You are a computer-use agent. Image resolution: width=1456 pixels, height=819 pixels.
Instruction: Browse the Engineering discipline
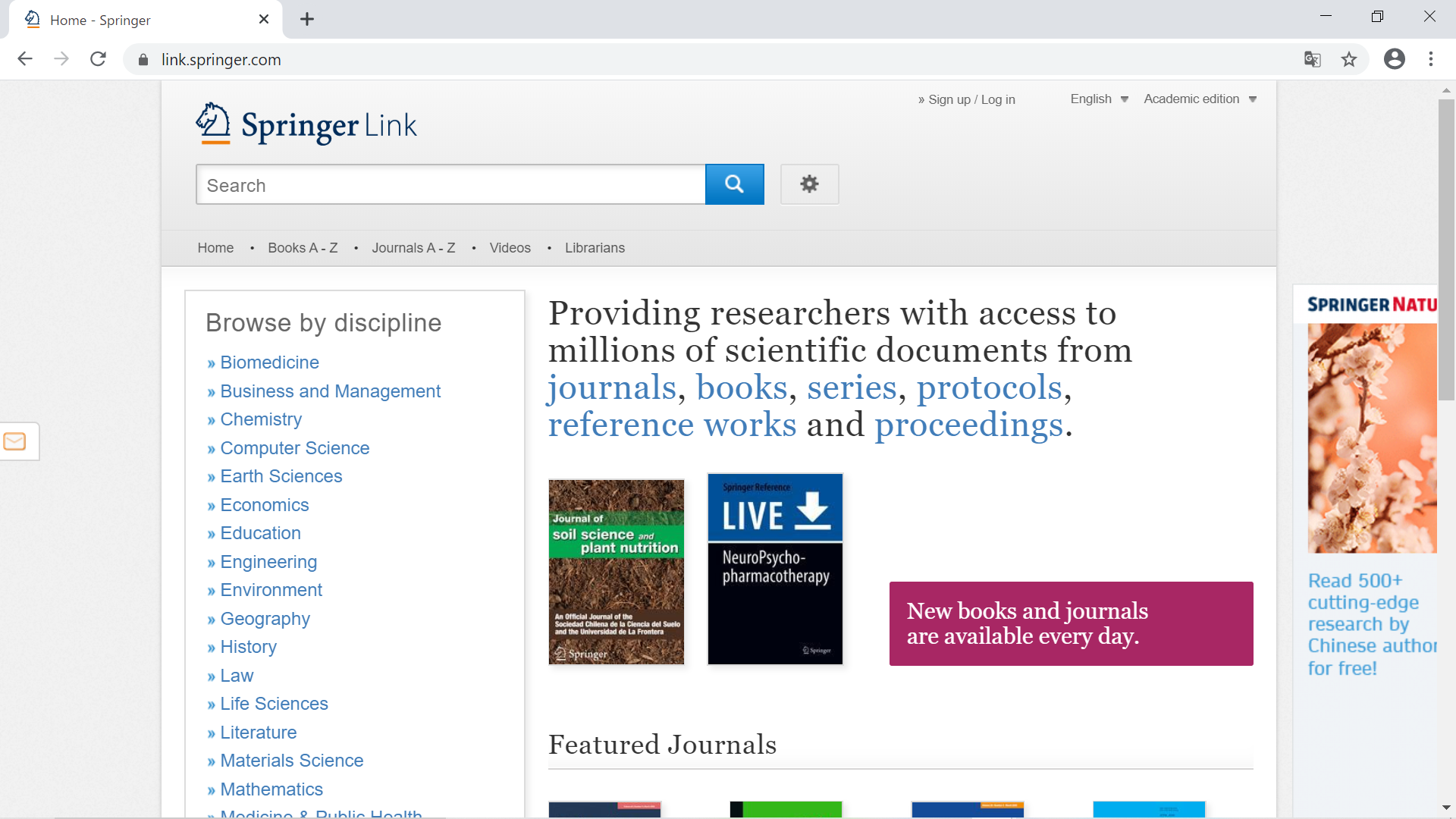268,562
